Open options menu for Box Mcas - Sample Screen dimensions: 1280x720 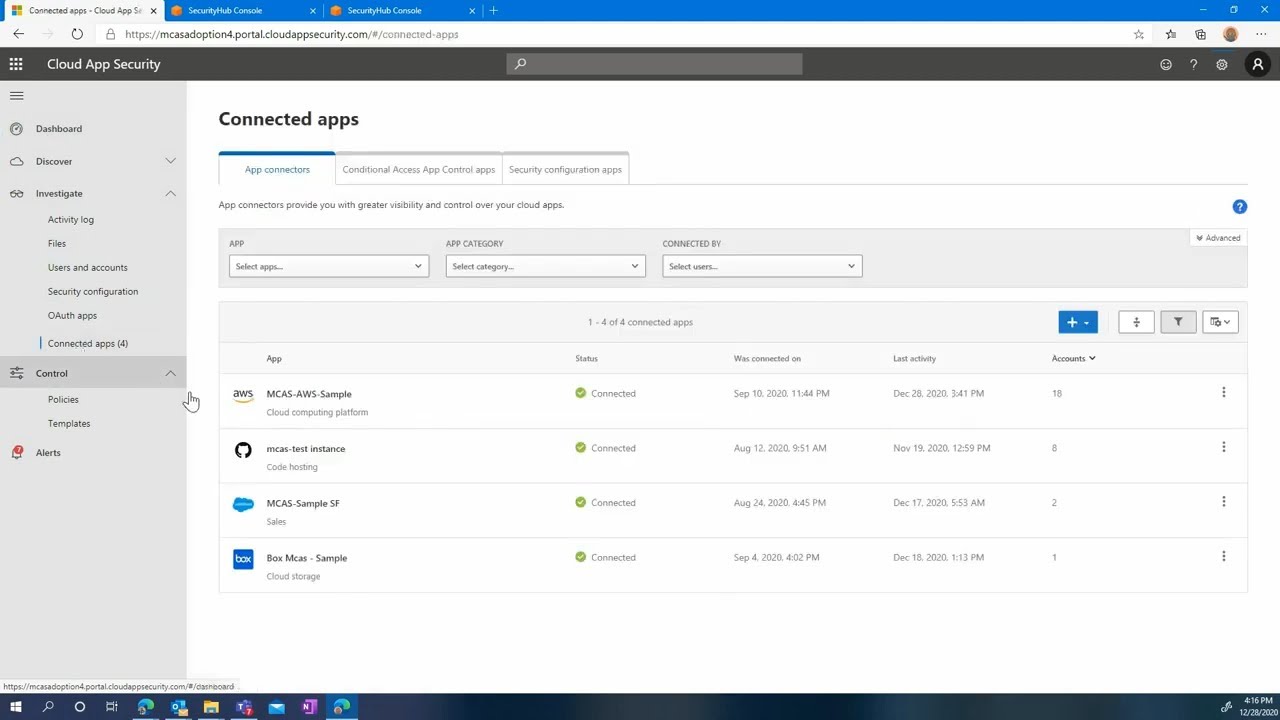point(1223,557)
